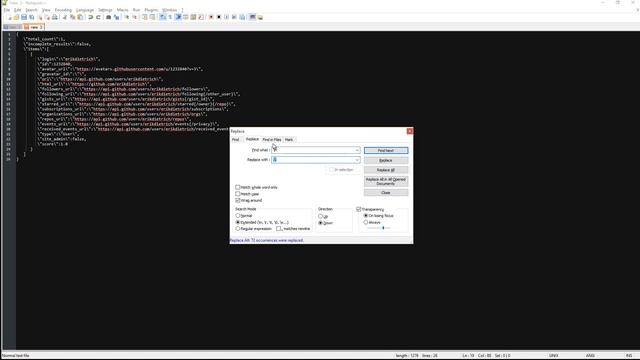Viewport: 640px width, 360px height.
Task: Save all files using toolbar icon
Action: pos(32,17)
